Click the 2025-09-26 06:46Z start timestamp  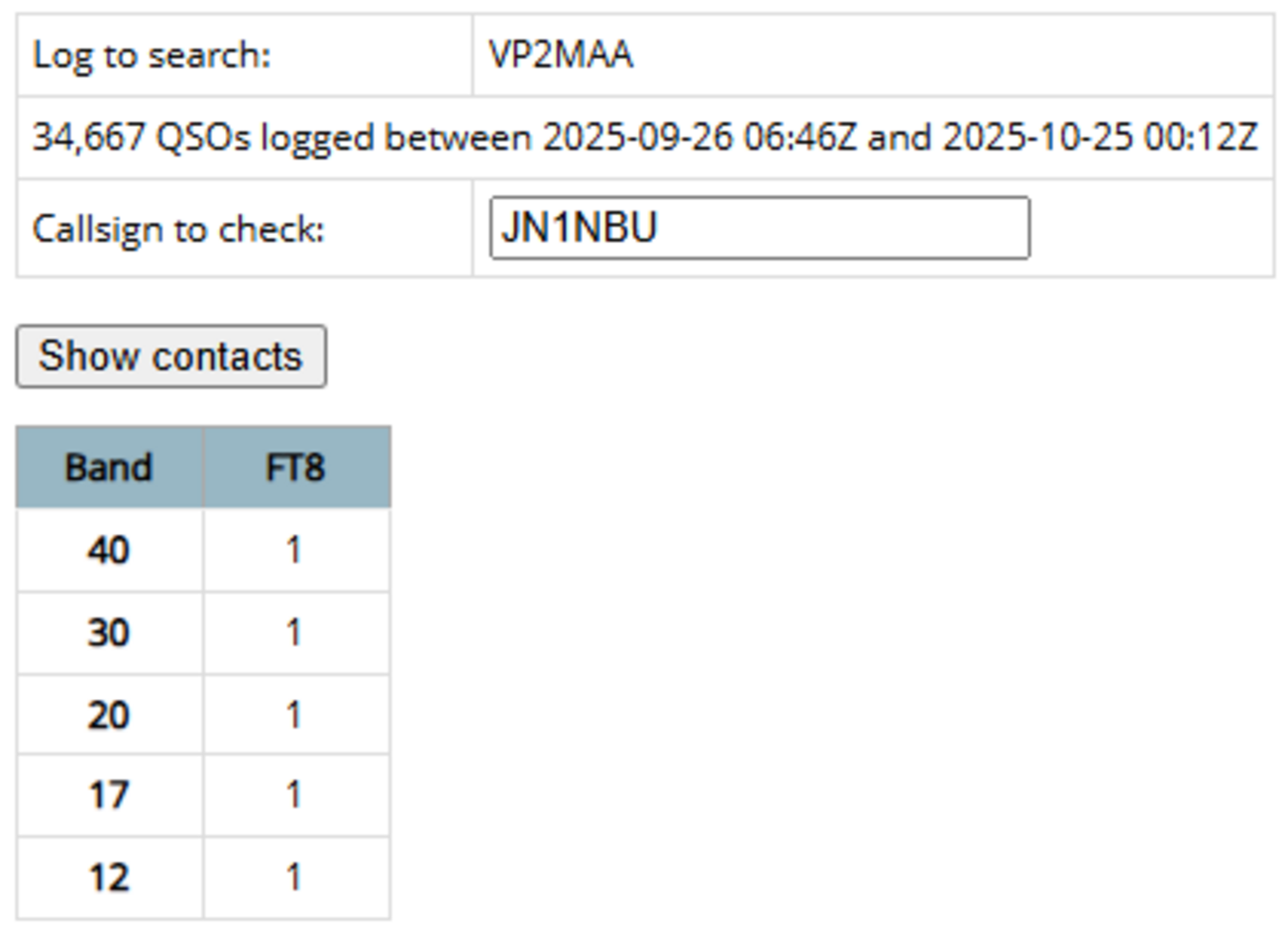tap(698, 137)
